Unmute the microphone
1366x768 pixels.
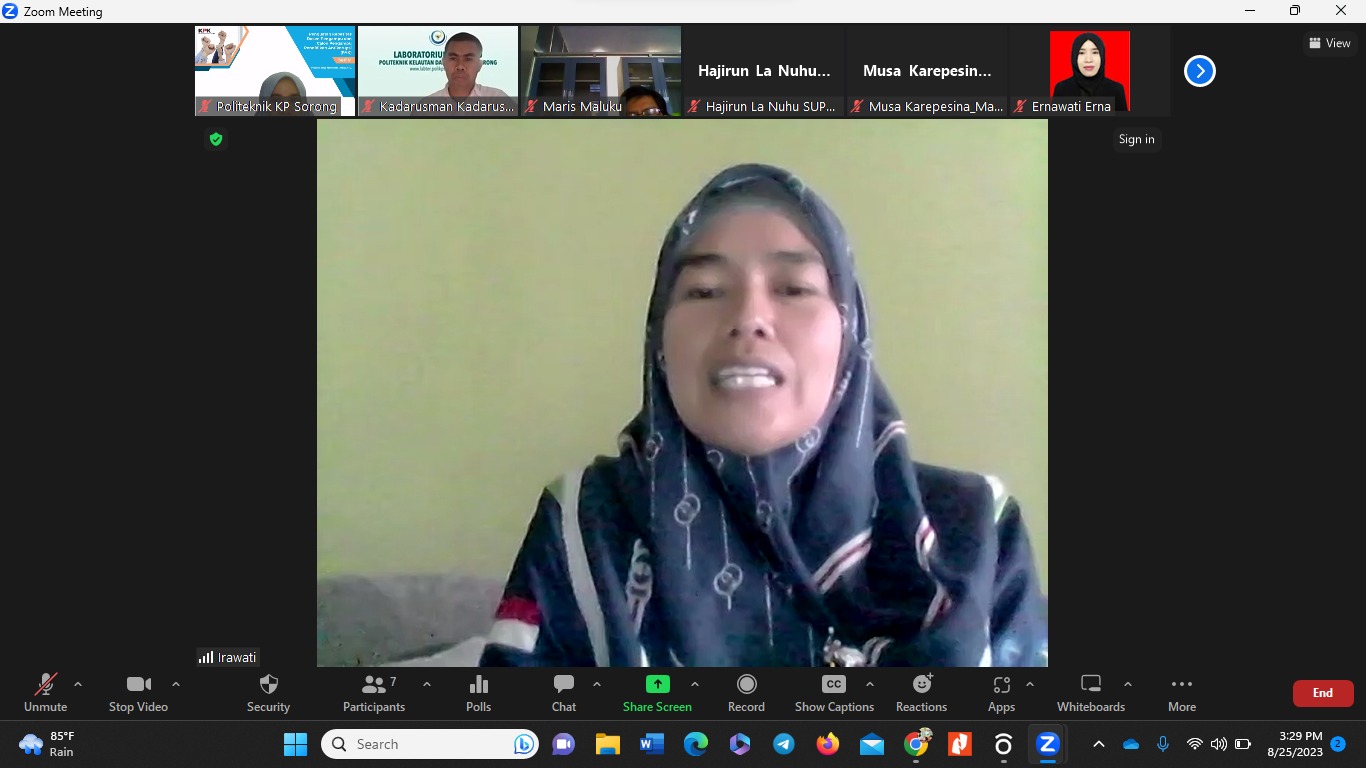pyautogui.click(x=46, y=693)
